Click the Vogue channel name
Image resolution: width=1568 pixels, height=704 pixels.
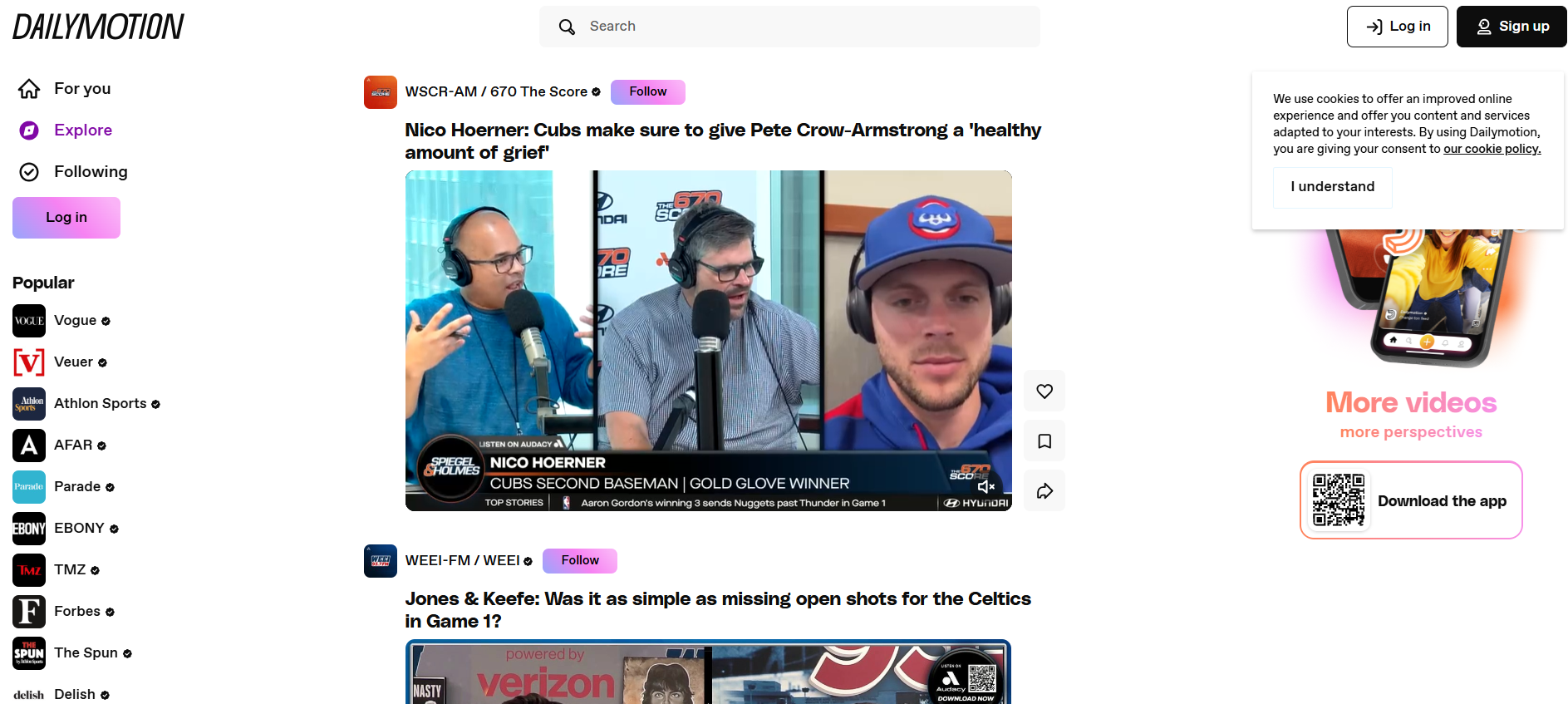pos(75,321)
